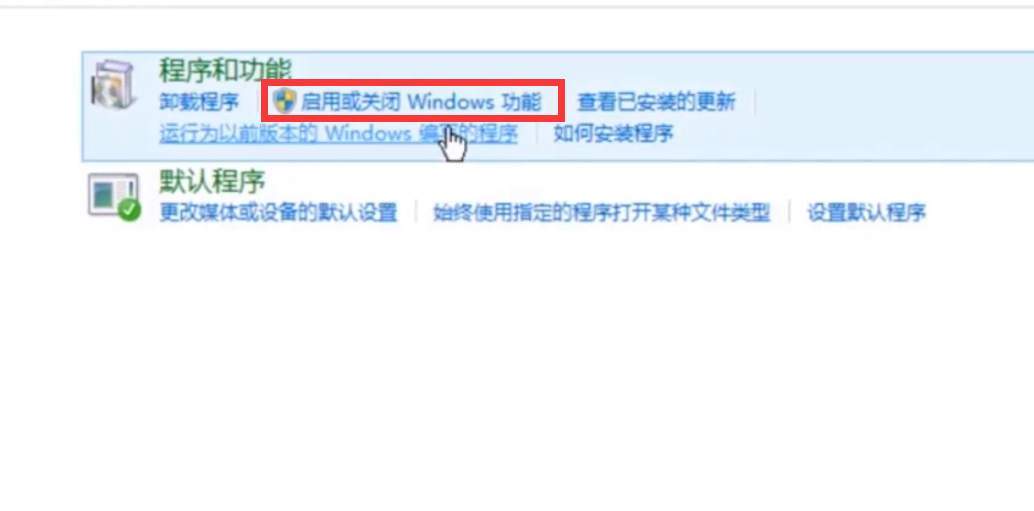Open the 程序和功能 software box icon

(113, 85)
